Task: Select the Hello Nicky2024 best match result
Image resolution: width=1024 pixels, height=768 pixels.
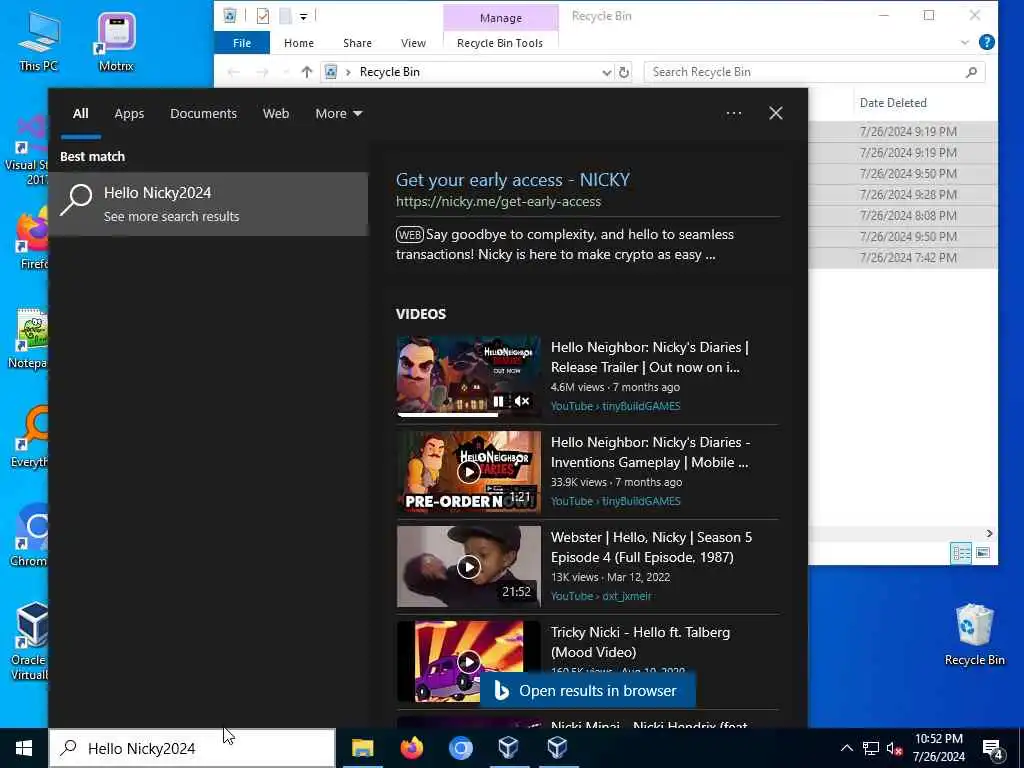Action: (208, 204)
